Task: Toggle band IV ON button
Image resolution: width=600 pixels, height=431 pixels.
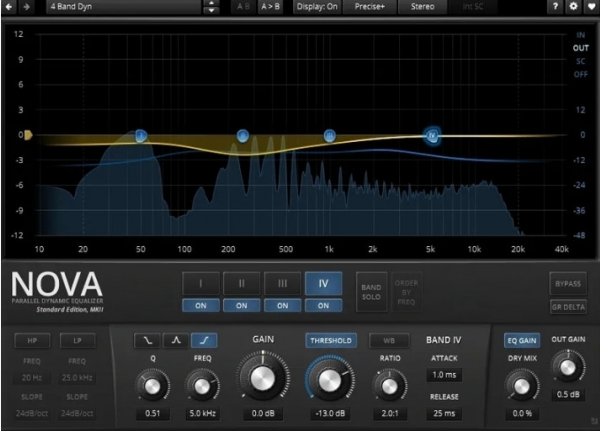Action: [323, 305]
